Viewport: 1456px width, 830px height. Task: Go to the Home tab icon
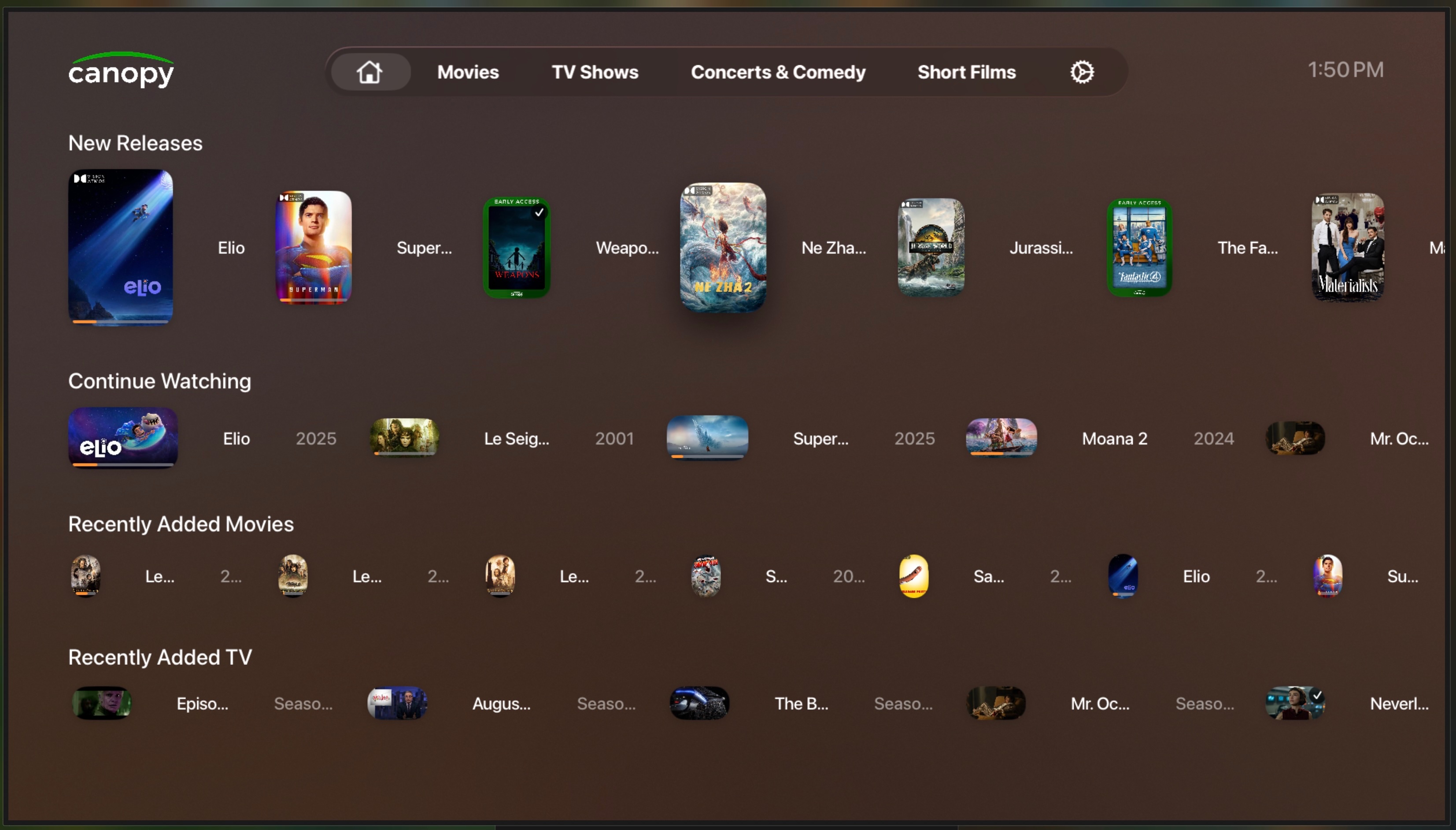click(x=370, y=72)
